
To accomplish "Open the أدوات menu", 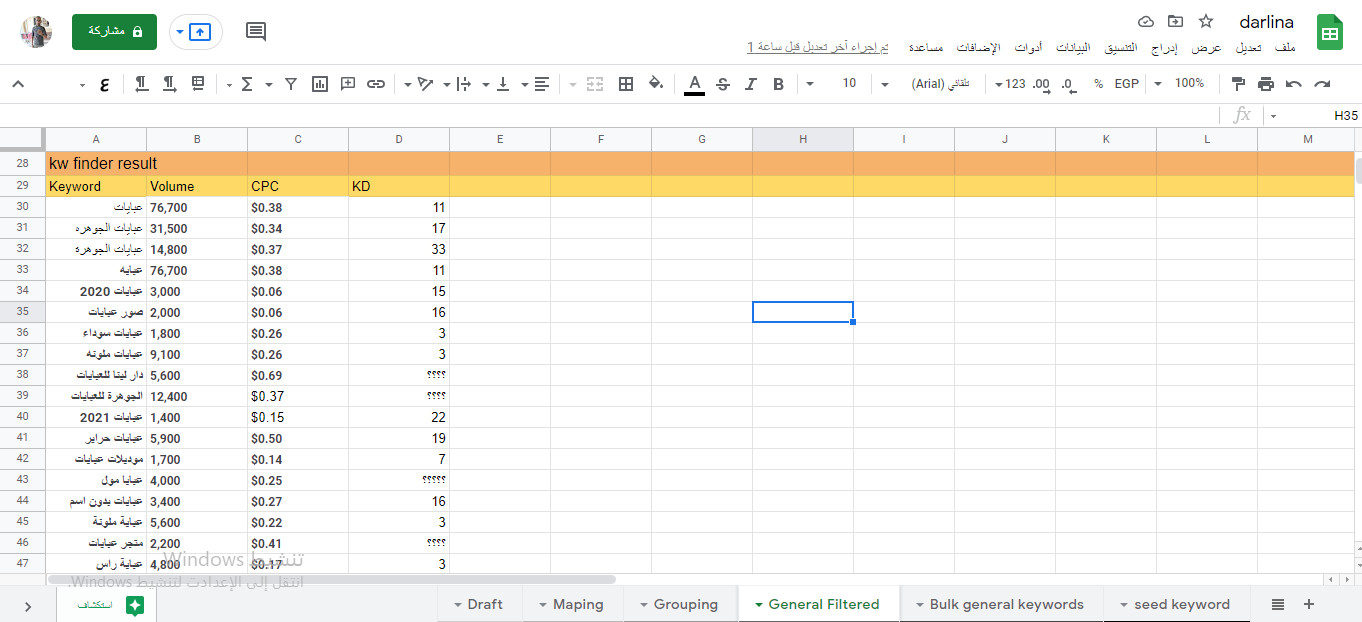I will [1028, 48].
